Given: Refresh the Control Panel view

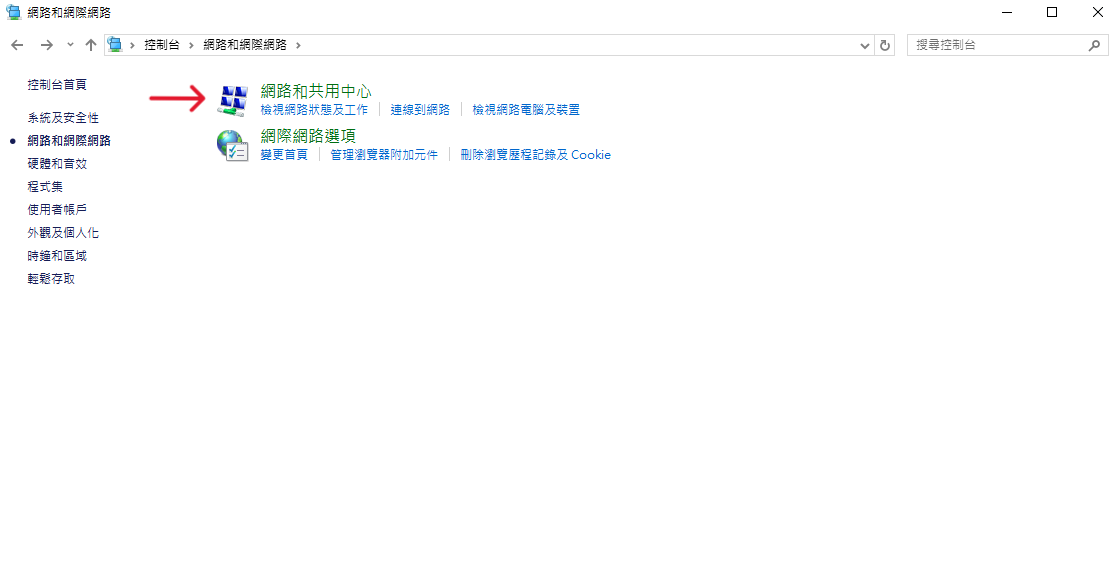Looking at the screenshot, I should (x=885, y=45).
